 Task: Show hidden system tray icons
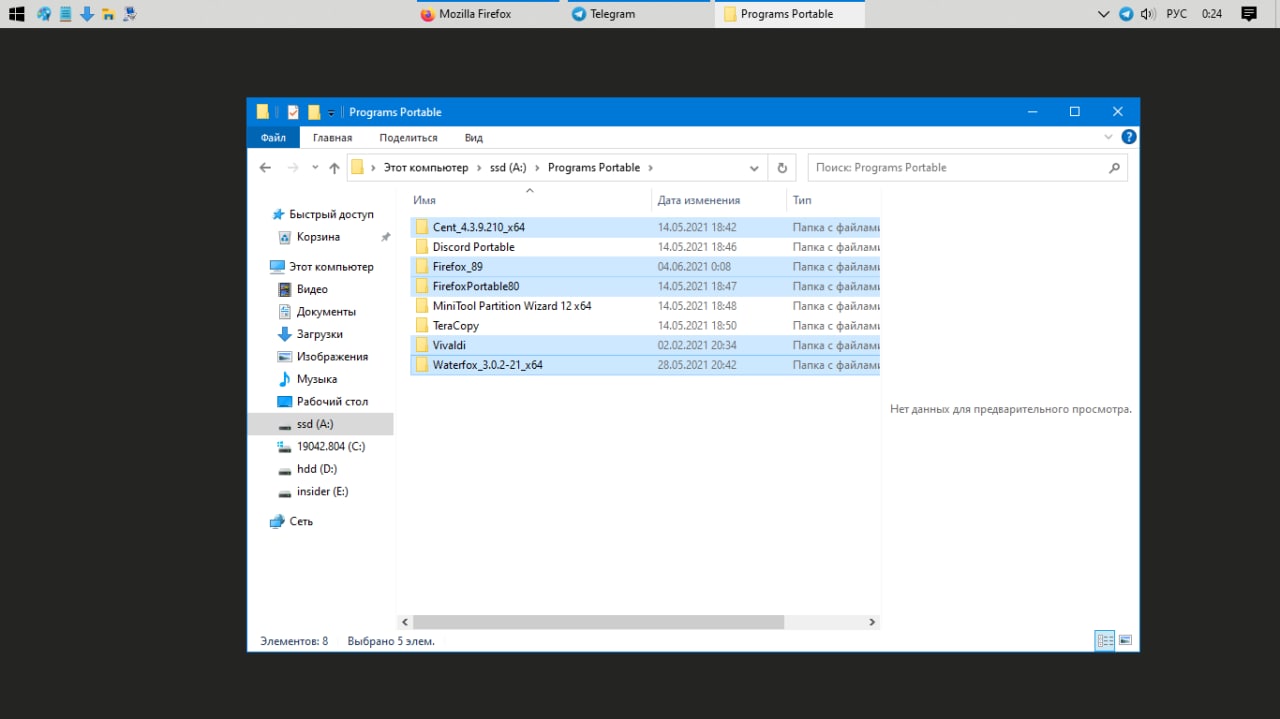point(1104,14)
